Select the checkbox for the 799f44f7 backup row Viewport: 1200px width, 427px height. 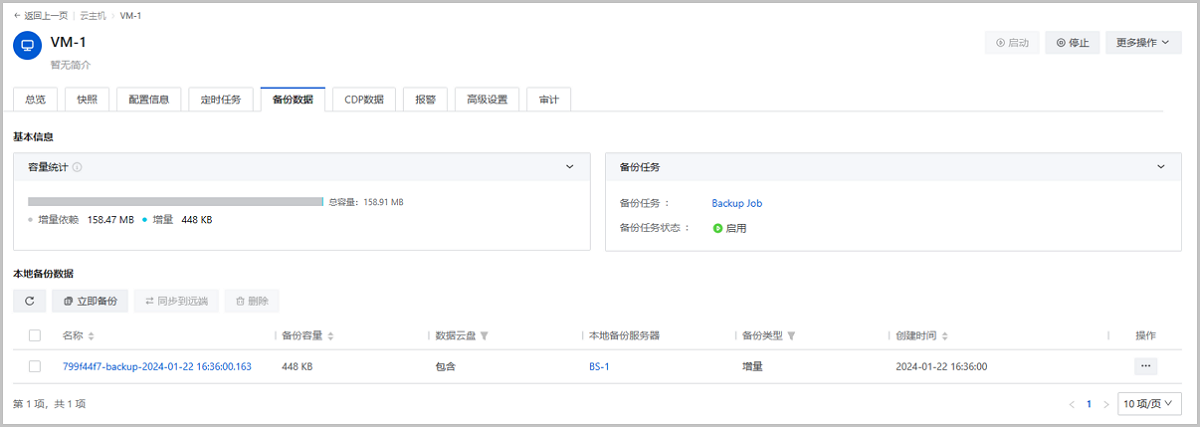35,366
